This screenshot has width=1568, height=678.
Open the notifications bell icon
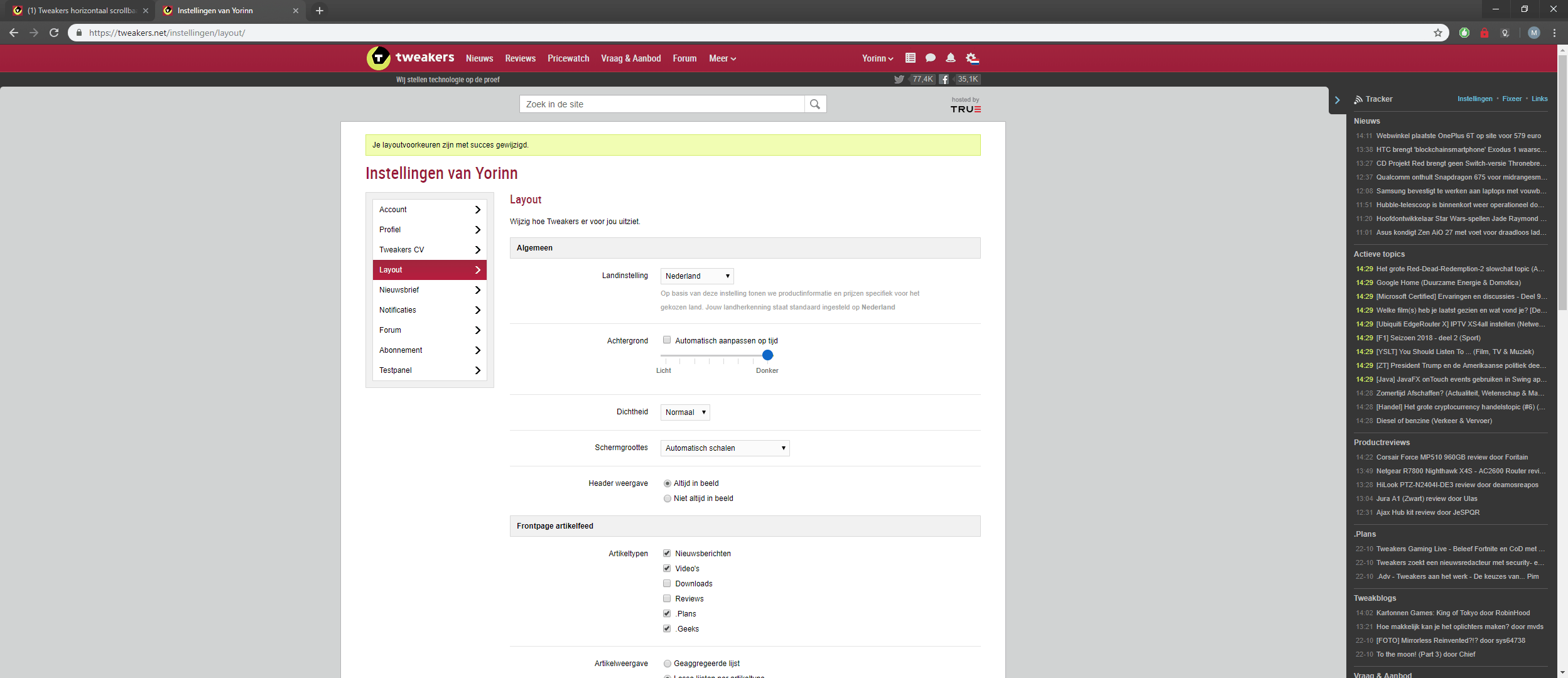tap(950, 58)
